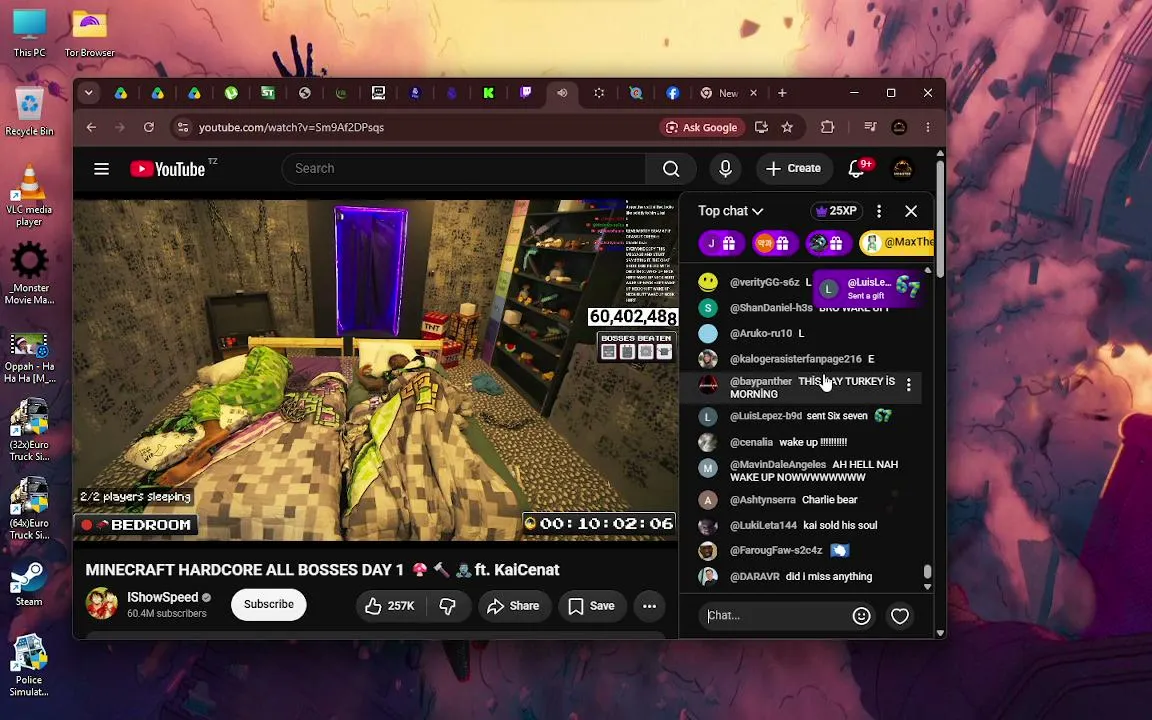The width and height of the screenshot is (1152, 720).
Task: Switch to the ST tab
Action: (267, 93)
